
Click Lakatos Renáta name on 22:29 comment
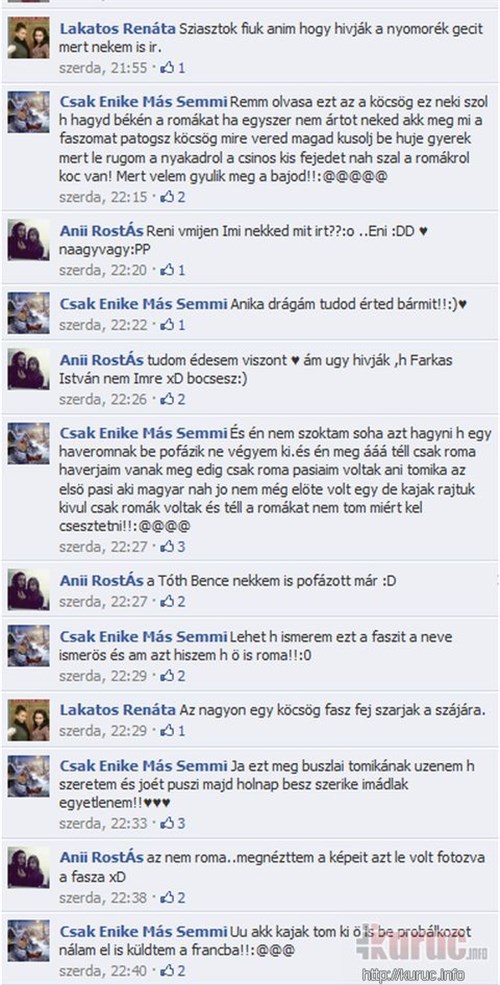pyautogui.click(x=117, y=710)
